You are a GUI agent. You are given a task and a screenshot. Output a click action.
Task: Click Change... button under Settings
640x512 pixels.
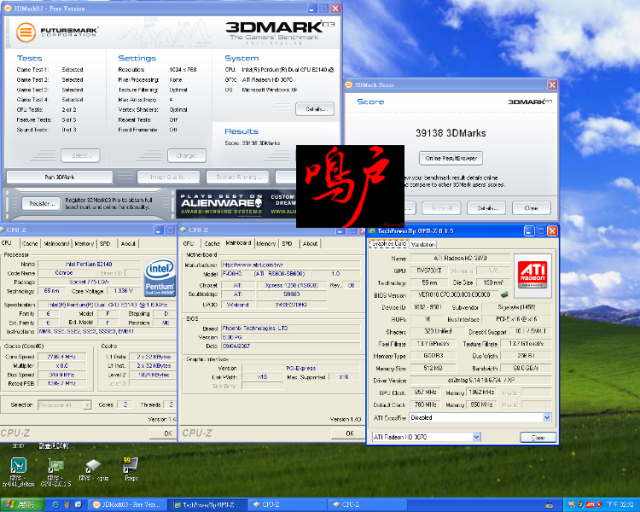tap(187, 156)
